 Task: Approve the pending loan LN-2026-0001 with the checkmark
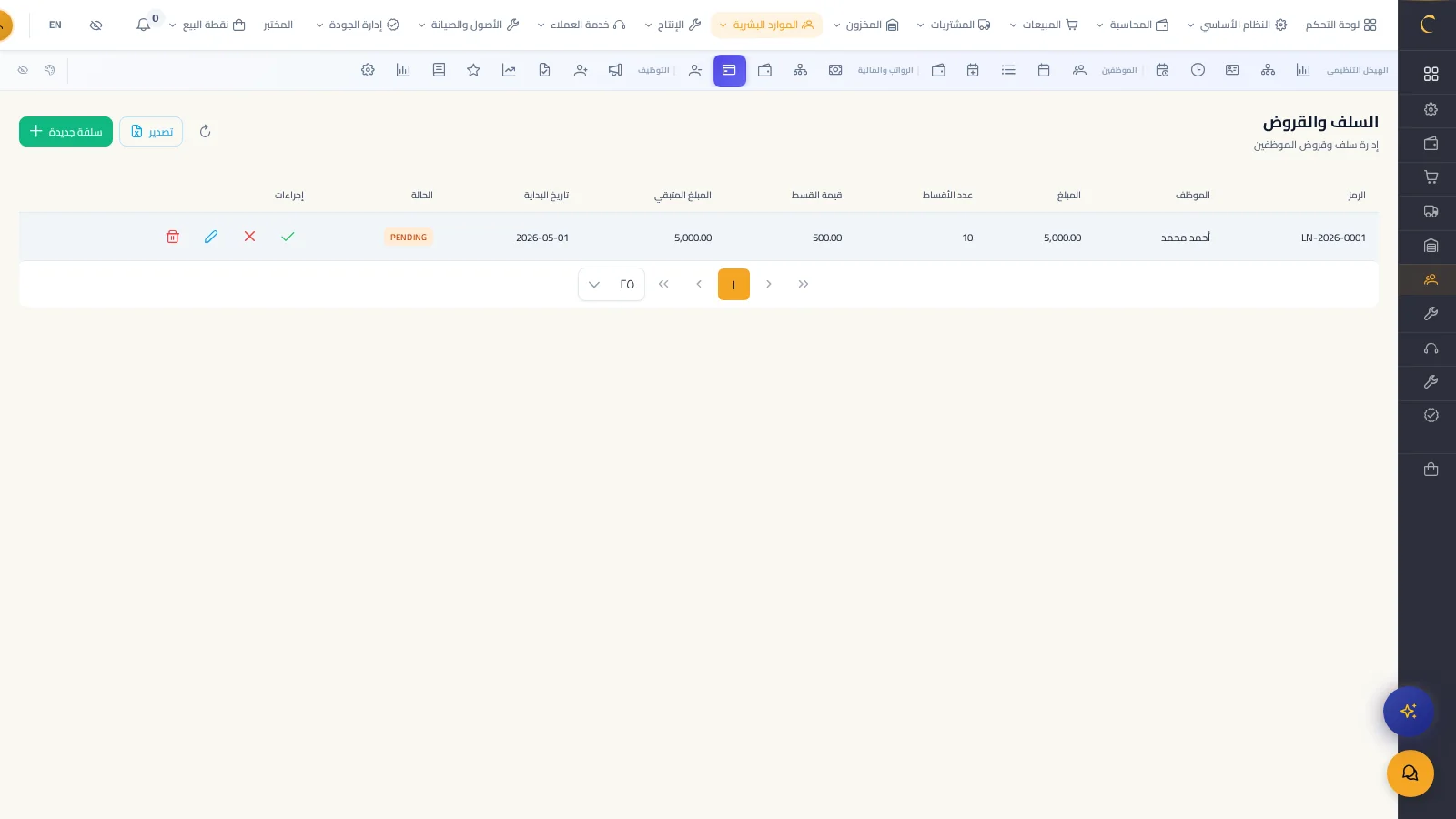(x=288, y=237)
